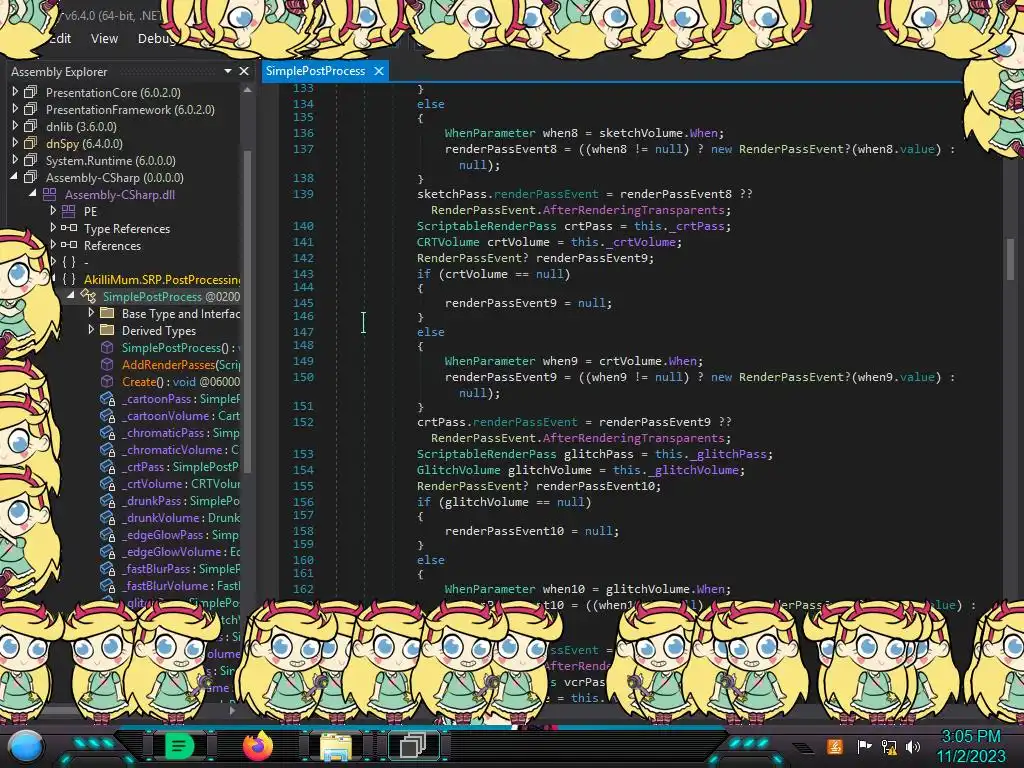
Task: Click the Create() method icon
Action: tap(107, 381)
